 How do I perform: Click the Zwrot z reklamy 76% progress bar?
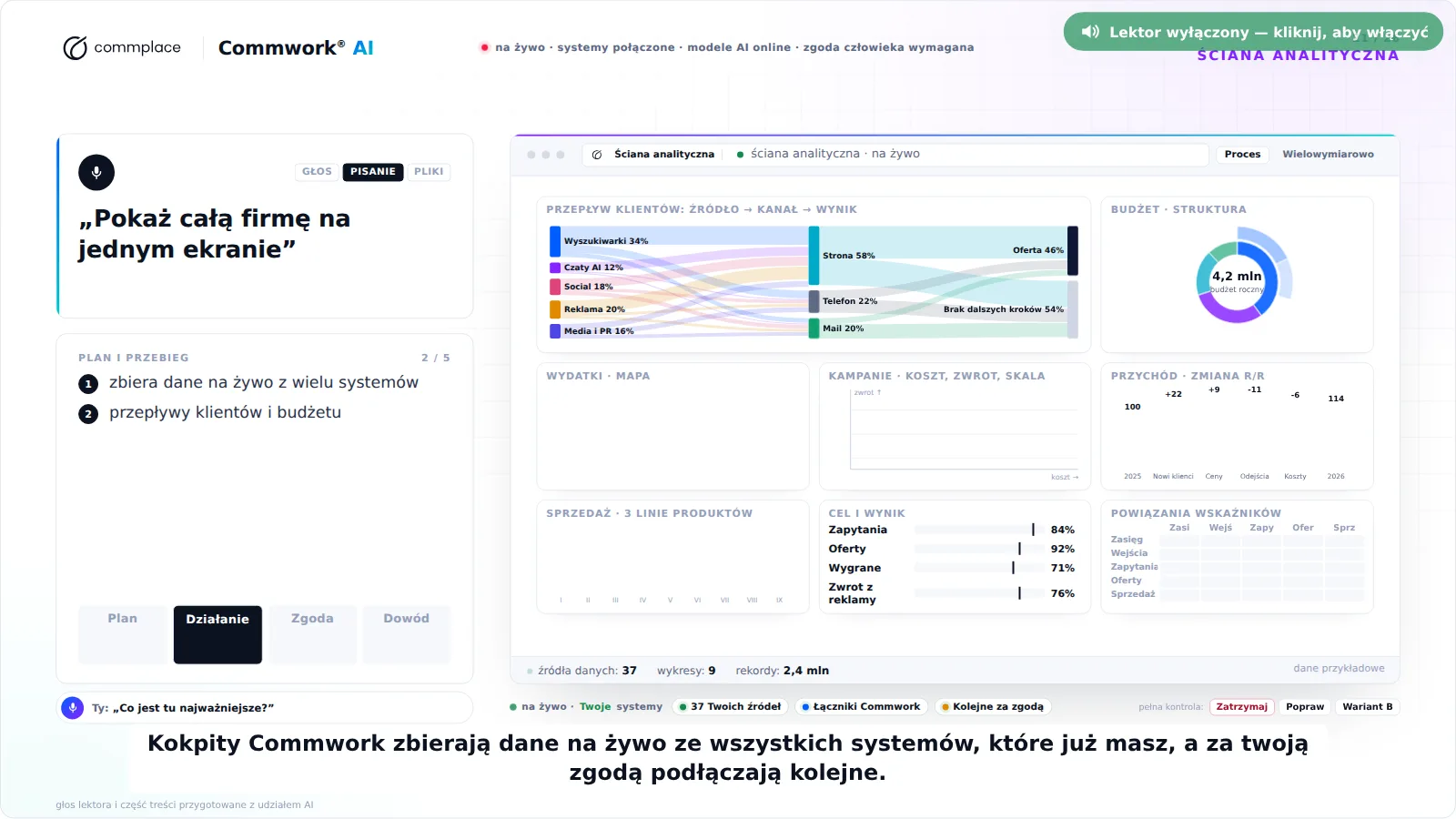977,593
